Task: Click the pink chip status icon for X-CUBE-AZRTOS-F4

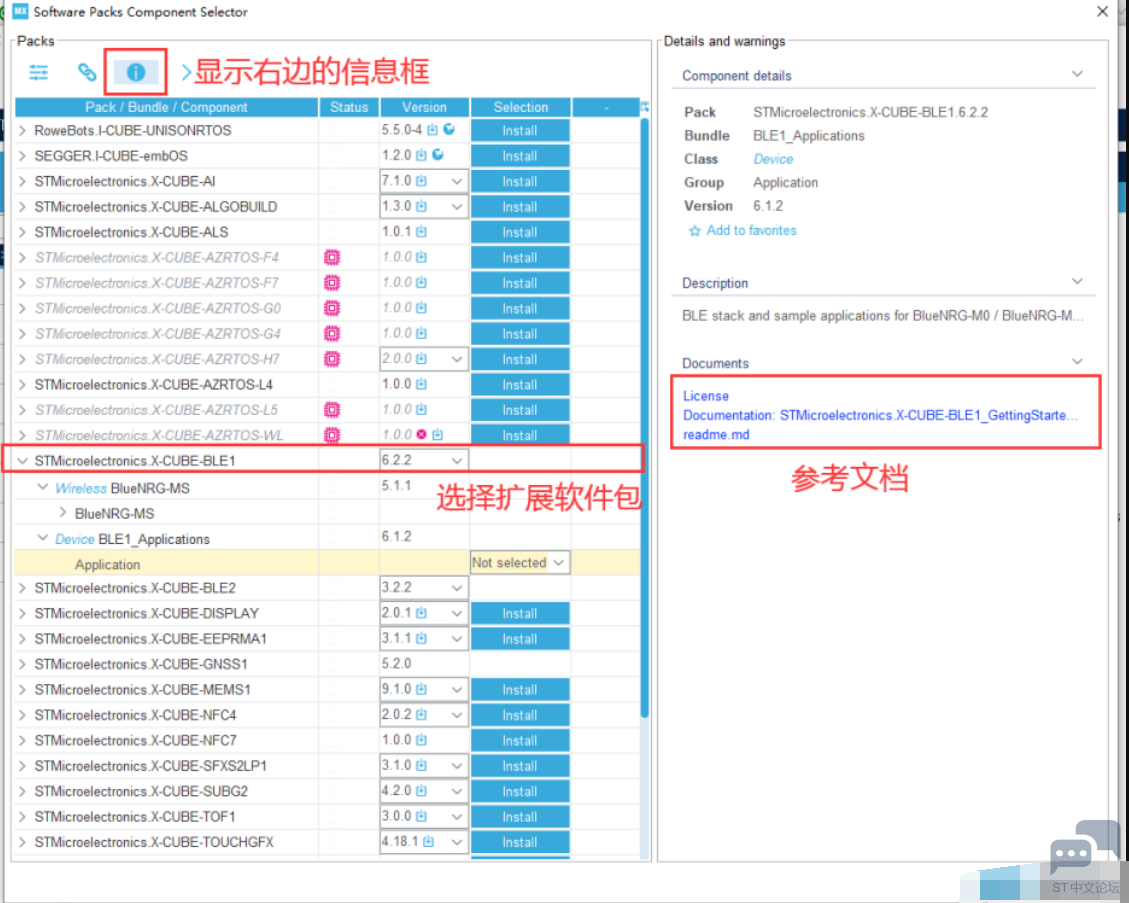Action: pyautogui.click(x=332, y=257)
